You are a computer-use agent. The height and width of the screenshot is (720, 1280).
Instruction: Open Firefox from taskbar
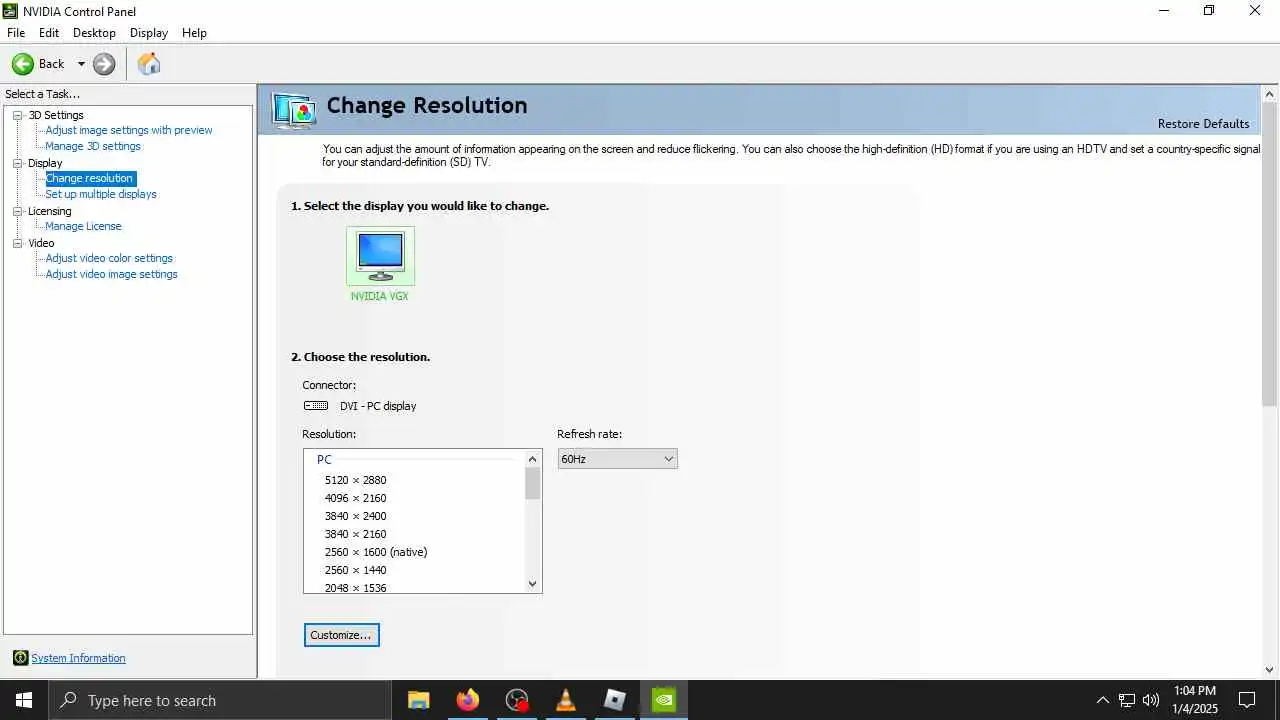tap(468, 700)
